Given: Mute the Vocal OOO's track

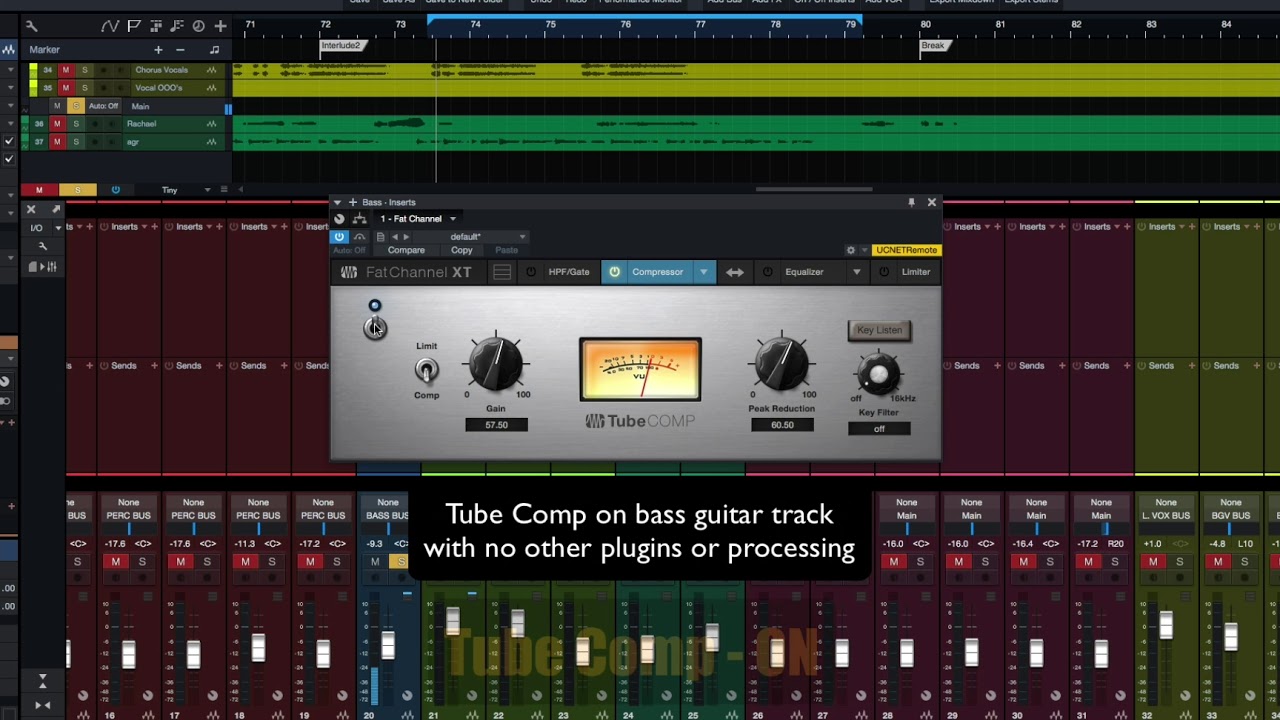Looking at the screenshot, I should pos(65,88).
